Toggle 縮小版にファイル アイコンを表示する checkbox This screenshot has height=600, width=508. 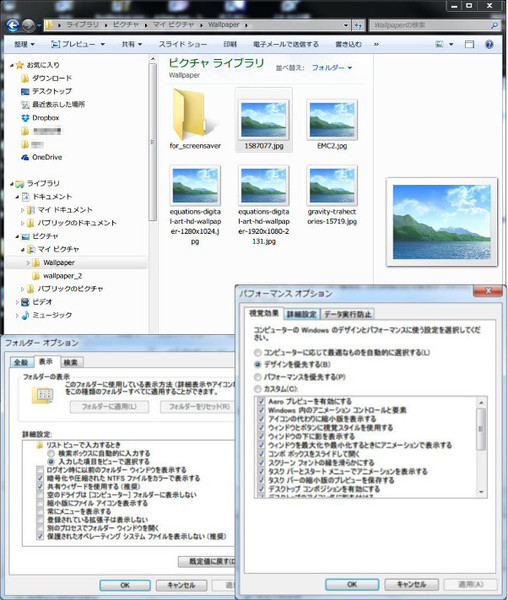(x=40, y=503)
